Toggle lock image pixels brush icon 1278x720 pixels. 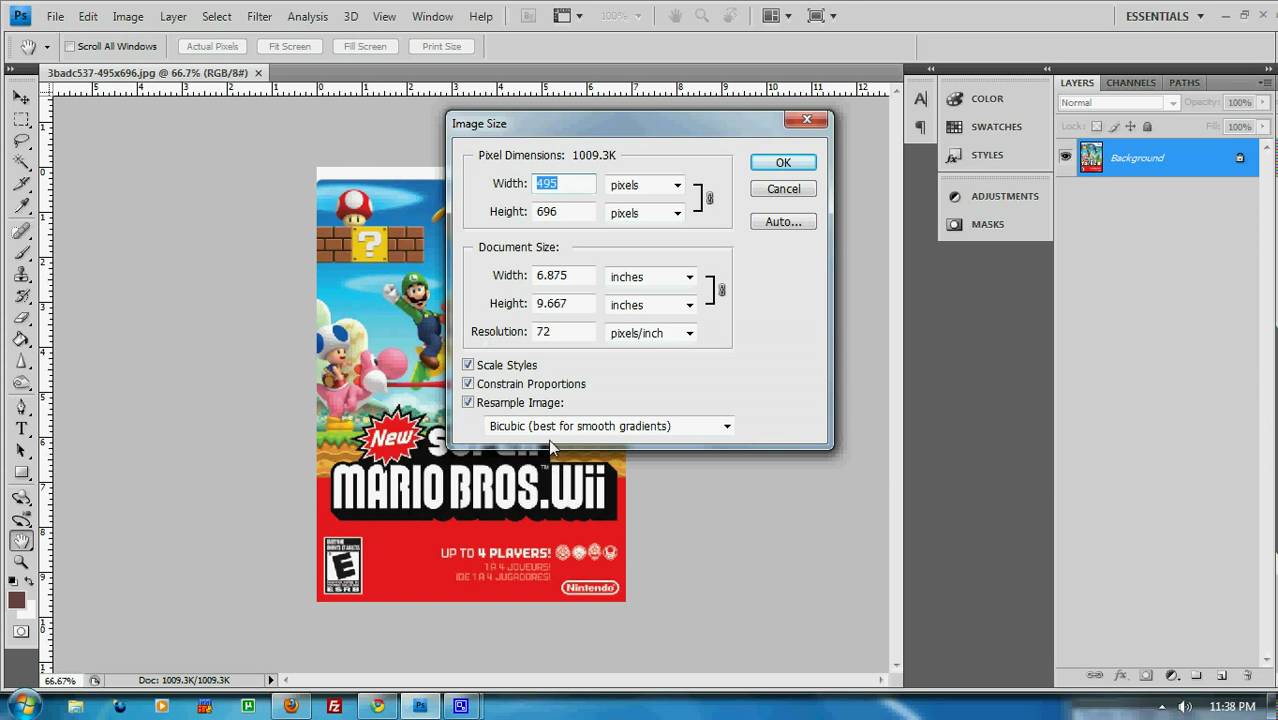point(1114,127)
